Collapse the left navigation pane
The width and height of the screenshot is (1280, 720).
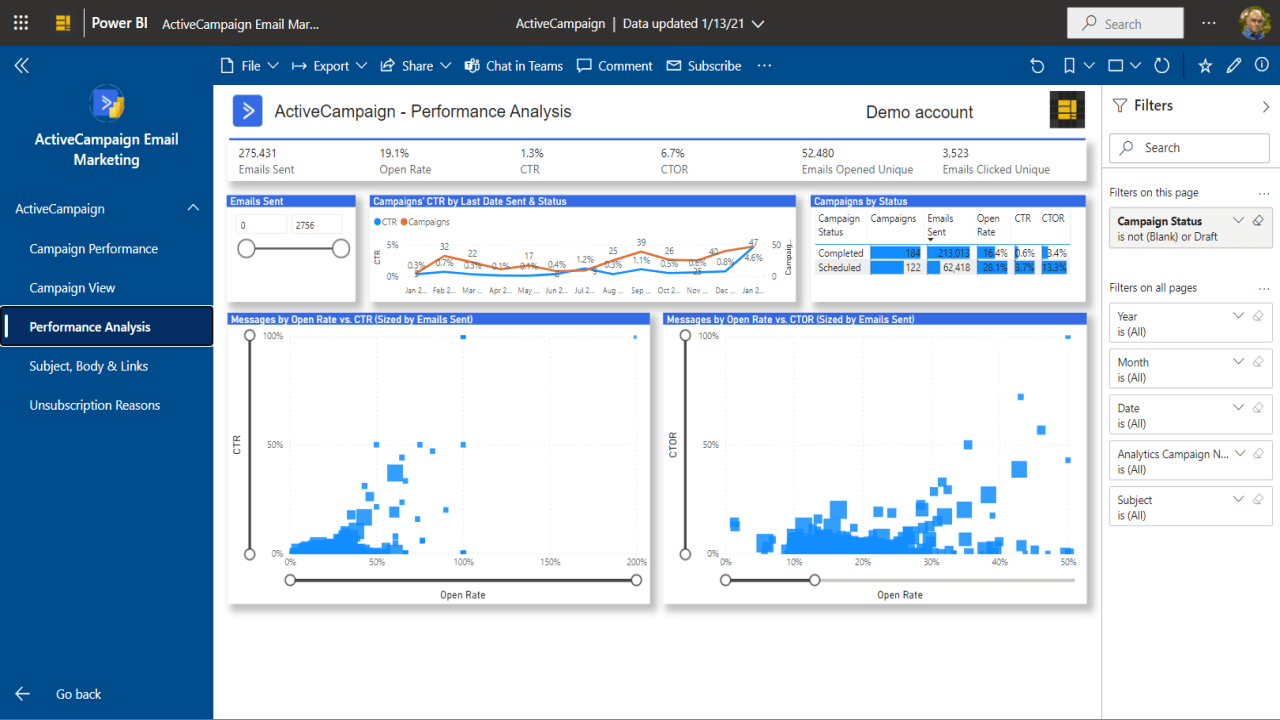(x=21, y=66)
